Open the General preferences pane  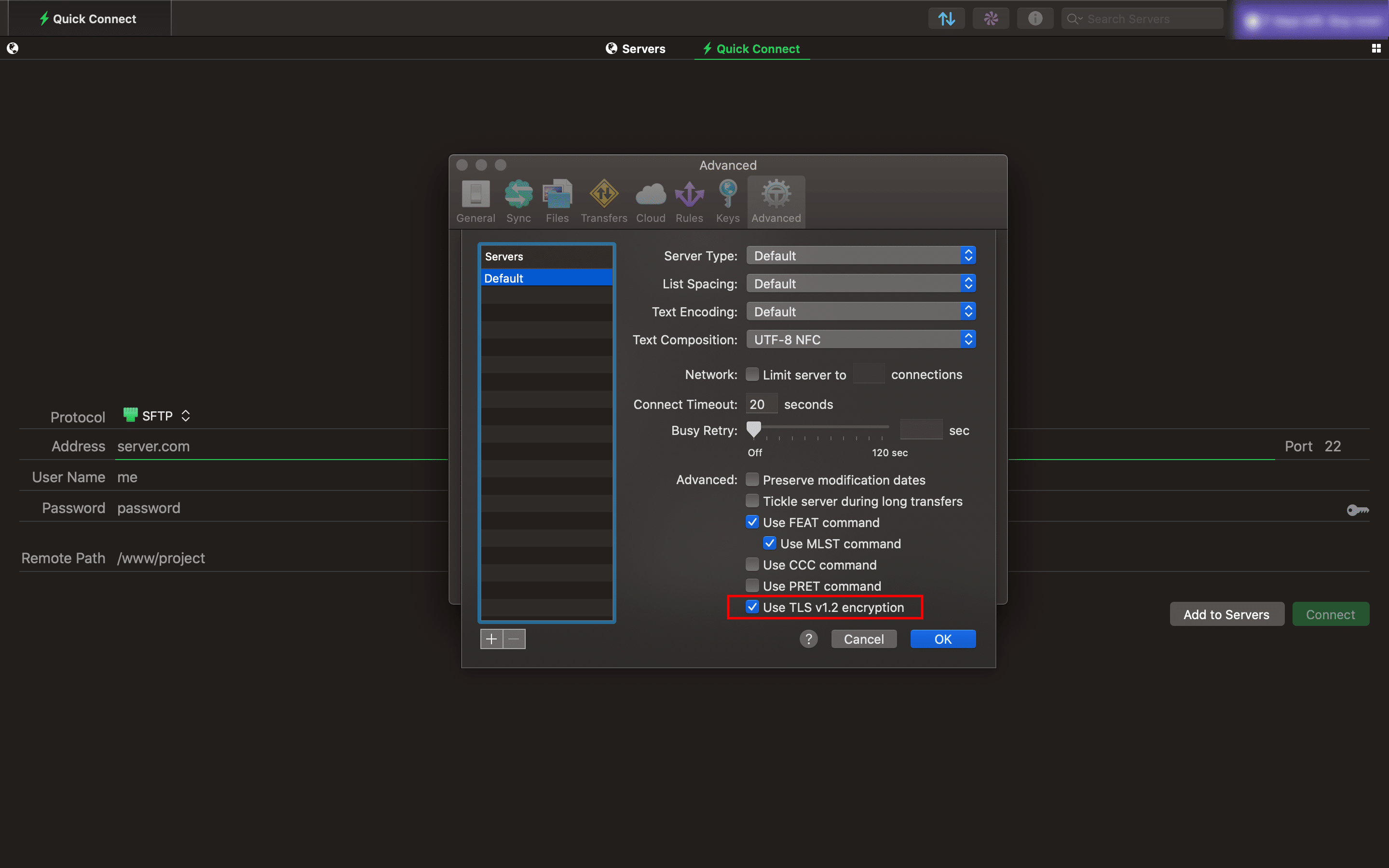(x=475, y=202)
